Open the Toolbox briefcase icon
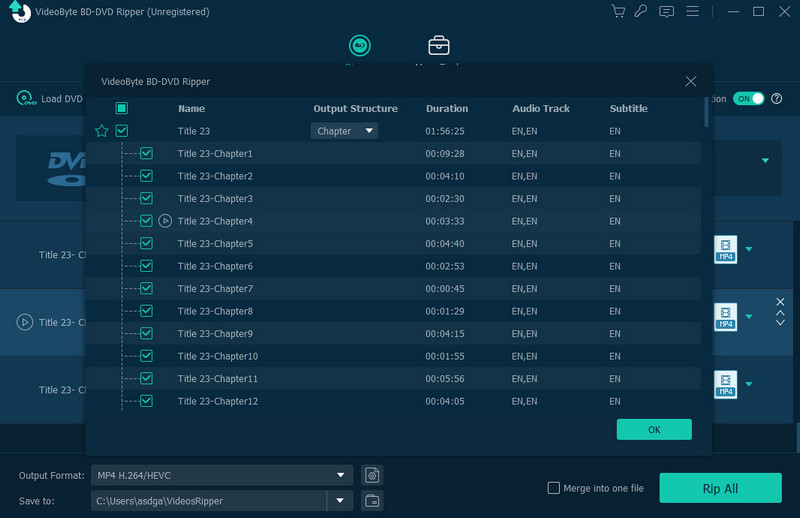800x518 pixels. point(438,46)
